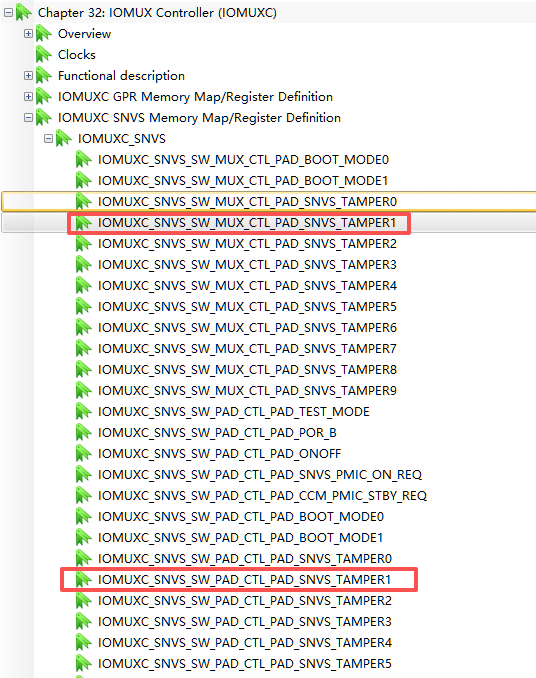This screenshot has height=678, width=536.
Task: Go to IOMUXC_SNVS_SW_PAD_CTL_PAD_ONOFF
Action: [x=220, y=454]
